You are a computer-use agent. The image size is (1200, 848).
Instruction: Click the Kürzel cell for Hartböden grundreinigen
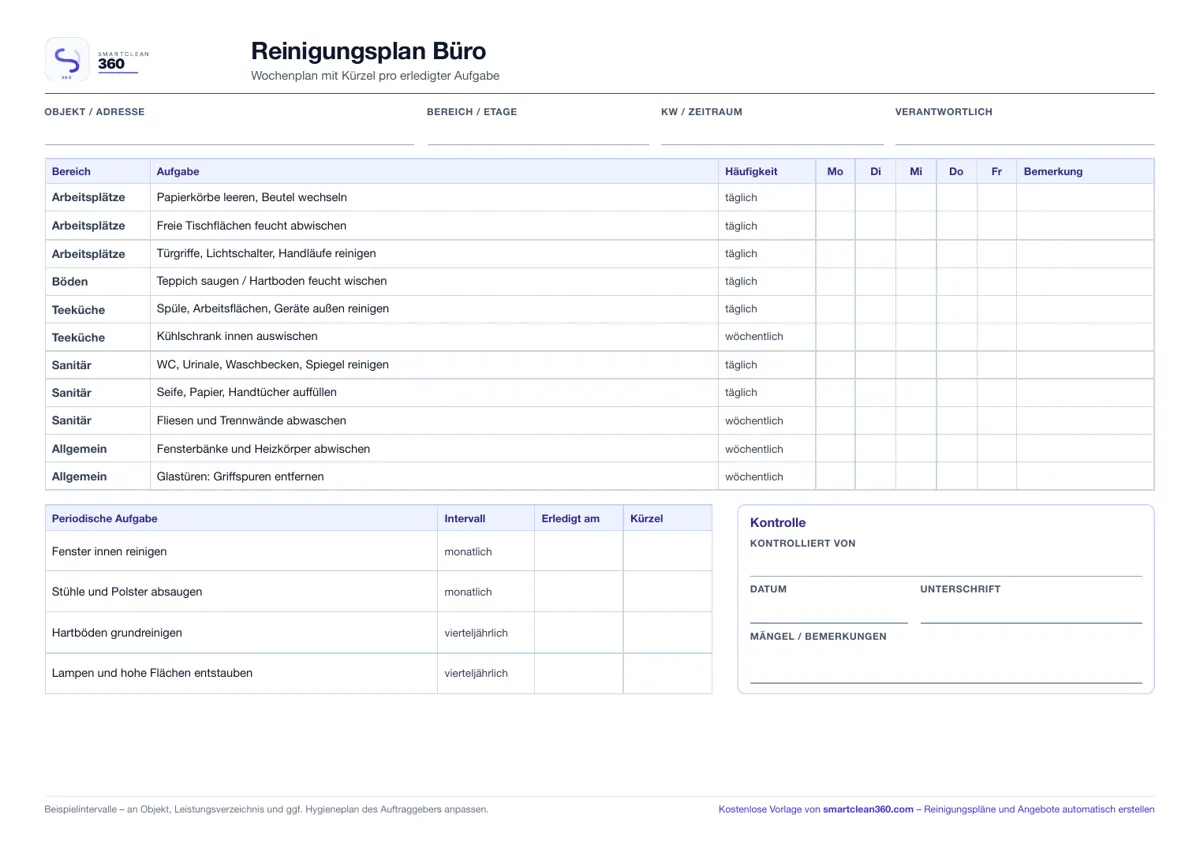click(667, 633)
